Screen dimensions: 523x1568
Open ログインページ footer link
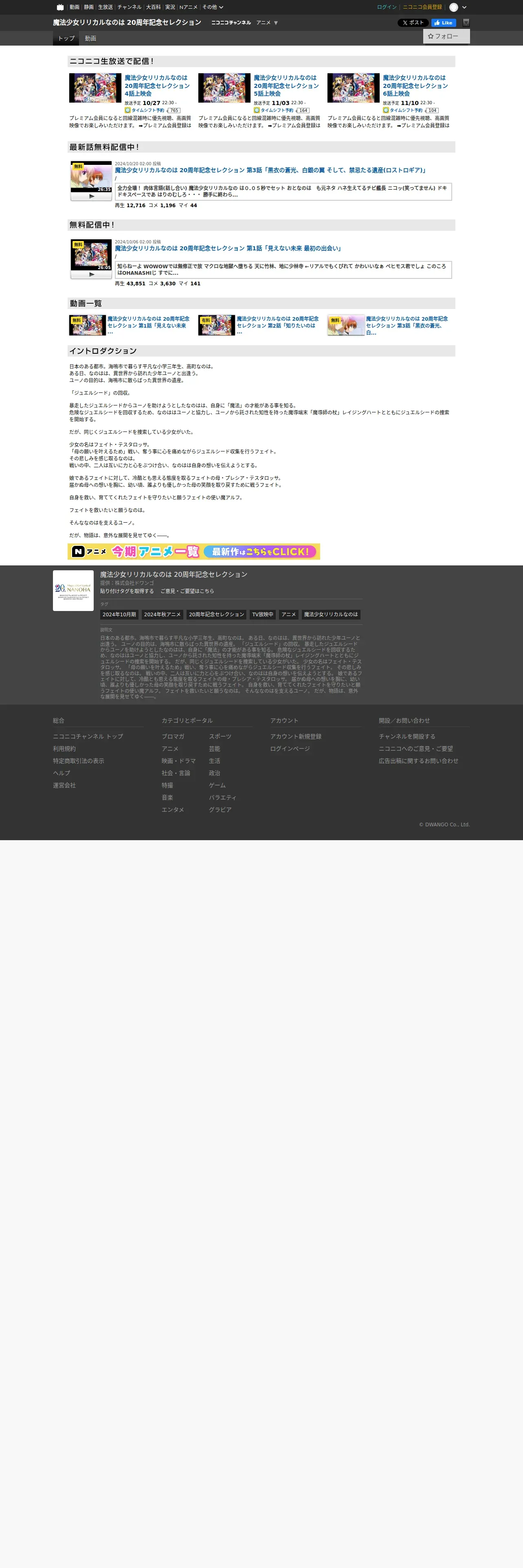click(x=290, y=749)
